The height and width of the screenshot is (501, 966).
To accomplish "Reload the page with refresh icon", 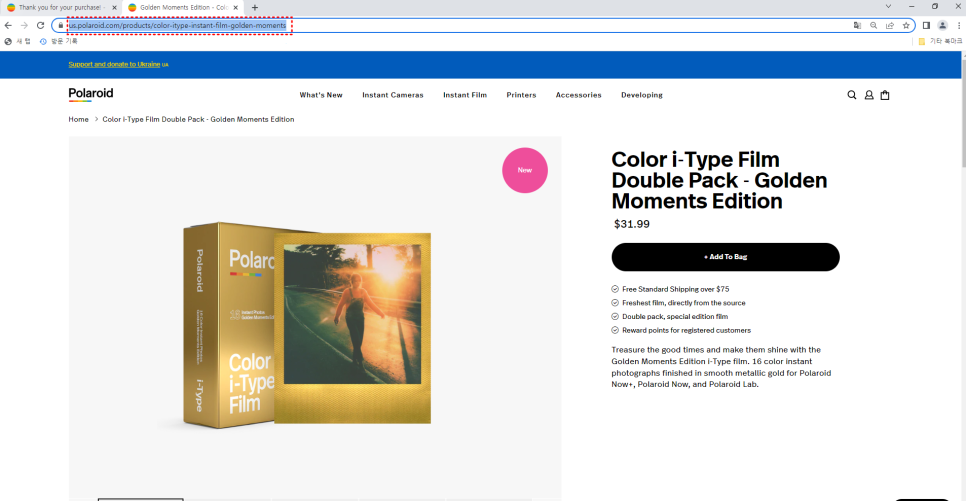I will (41, 25).
